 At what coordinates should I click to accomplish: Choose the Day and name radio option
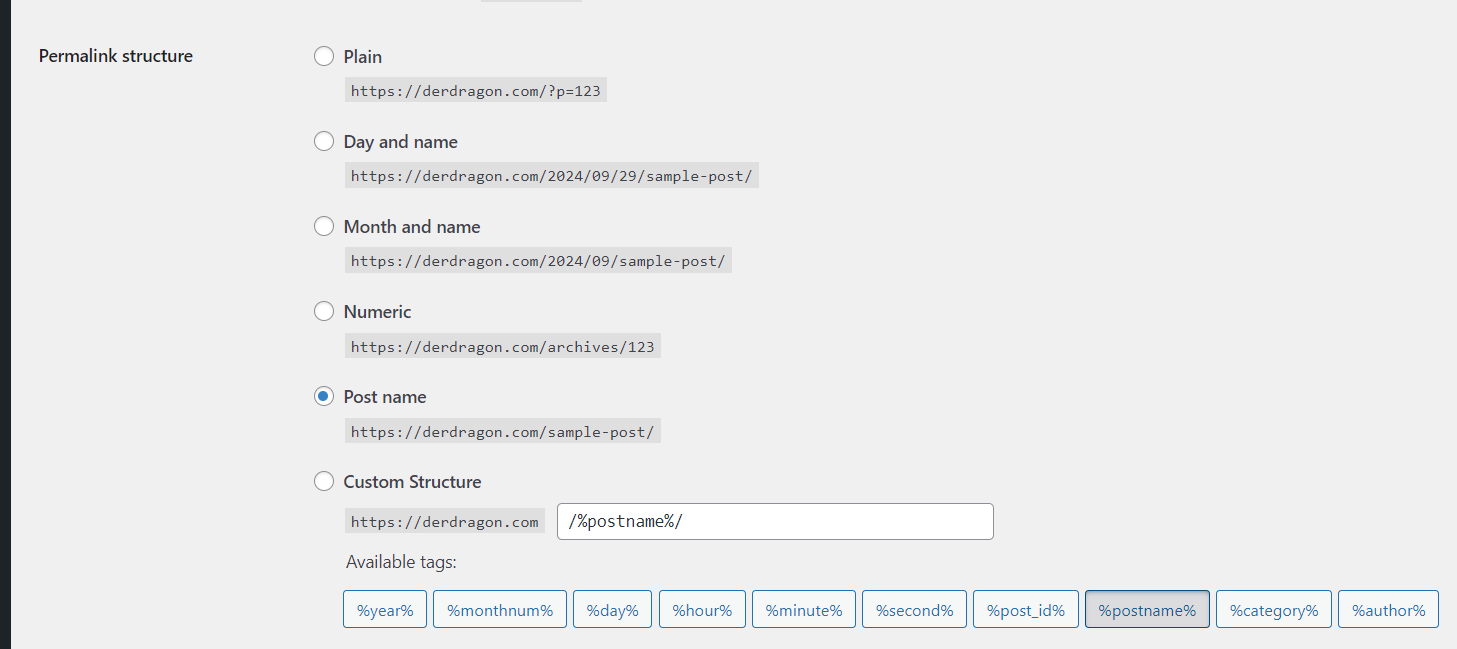(324, 142)
